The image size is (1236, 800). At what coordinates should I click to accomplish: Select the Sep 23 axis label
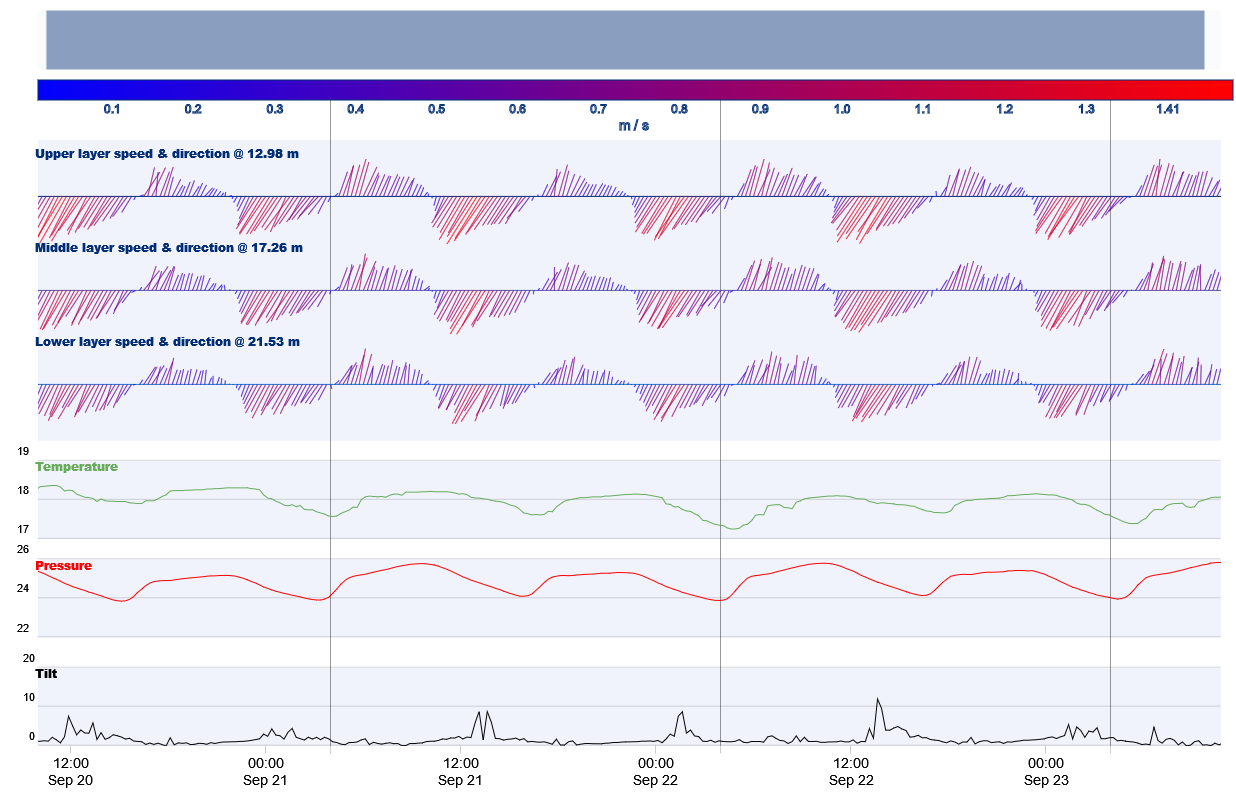(x=1046, y=781)
